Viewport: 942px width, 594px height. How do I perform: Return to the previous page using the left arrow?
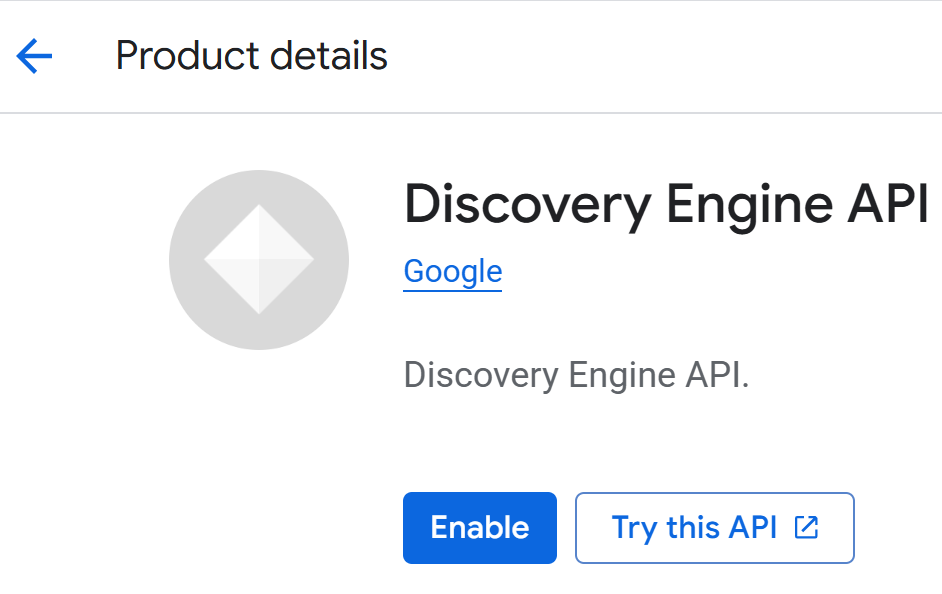pyautogui.click(x=34, y=57)
